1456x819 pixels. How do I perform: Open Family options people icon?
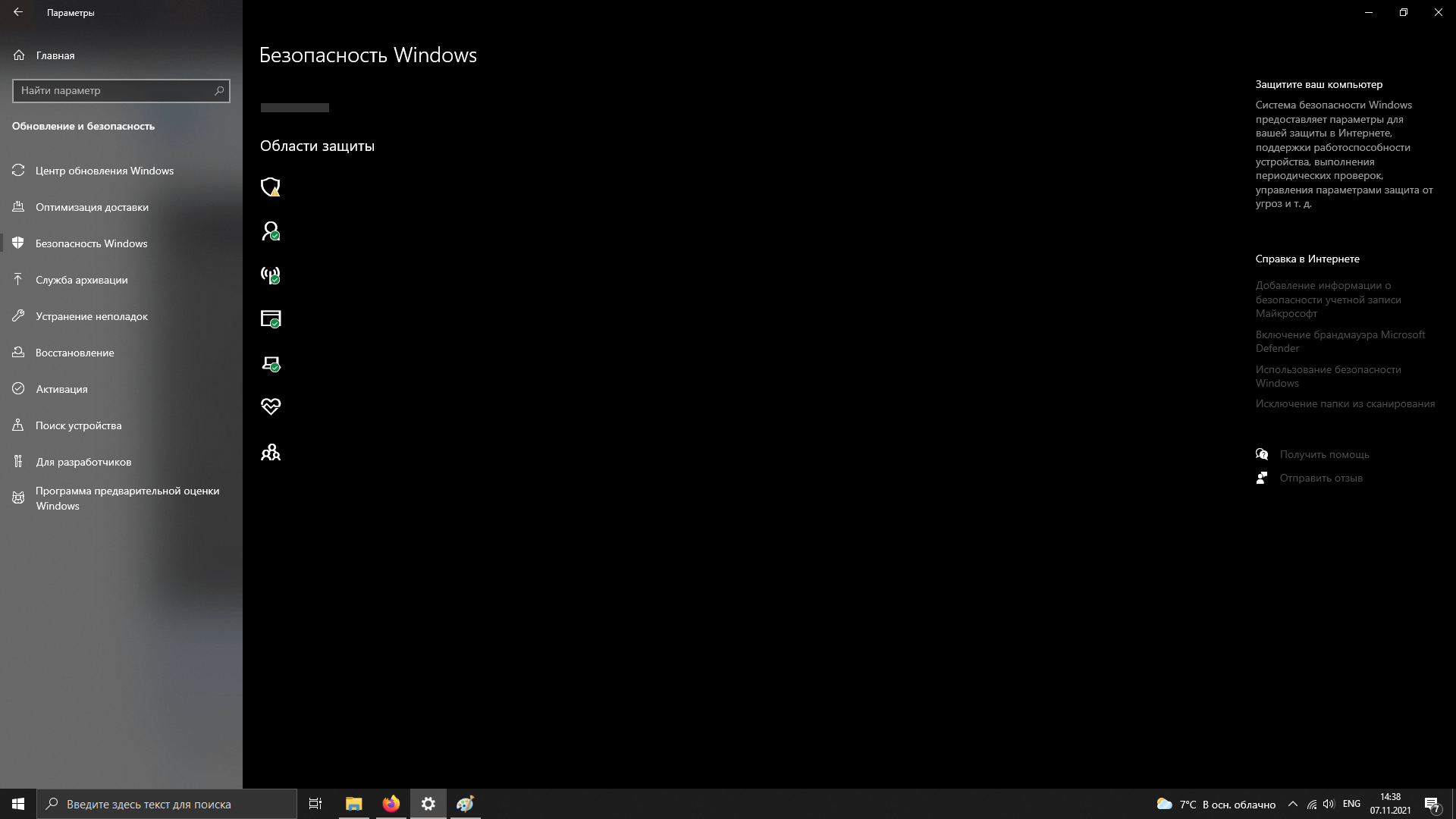[271, 453]
